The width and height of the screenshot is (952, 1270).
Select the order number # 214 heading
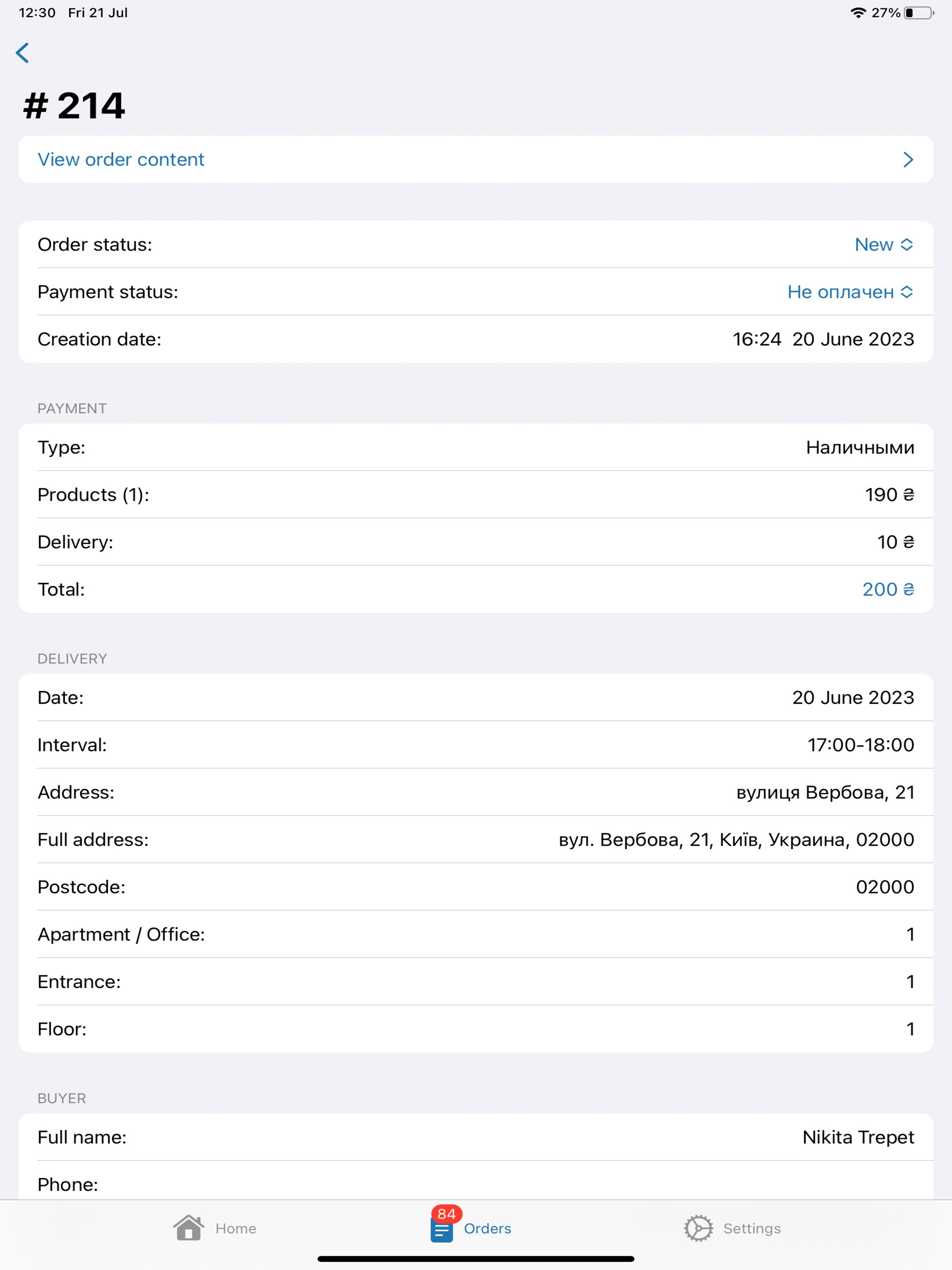[x=74, y=106]
